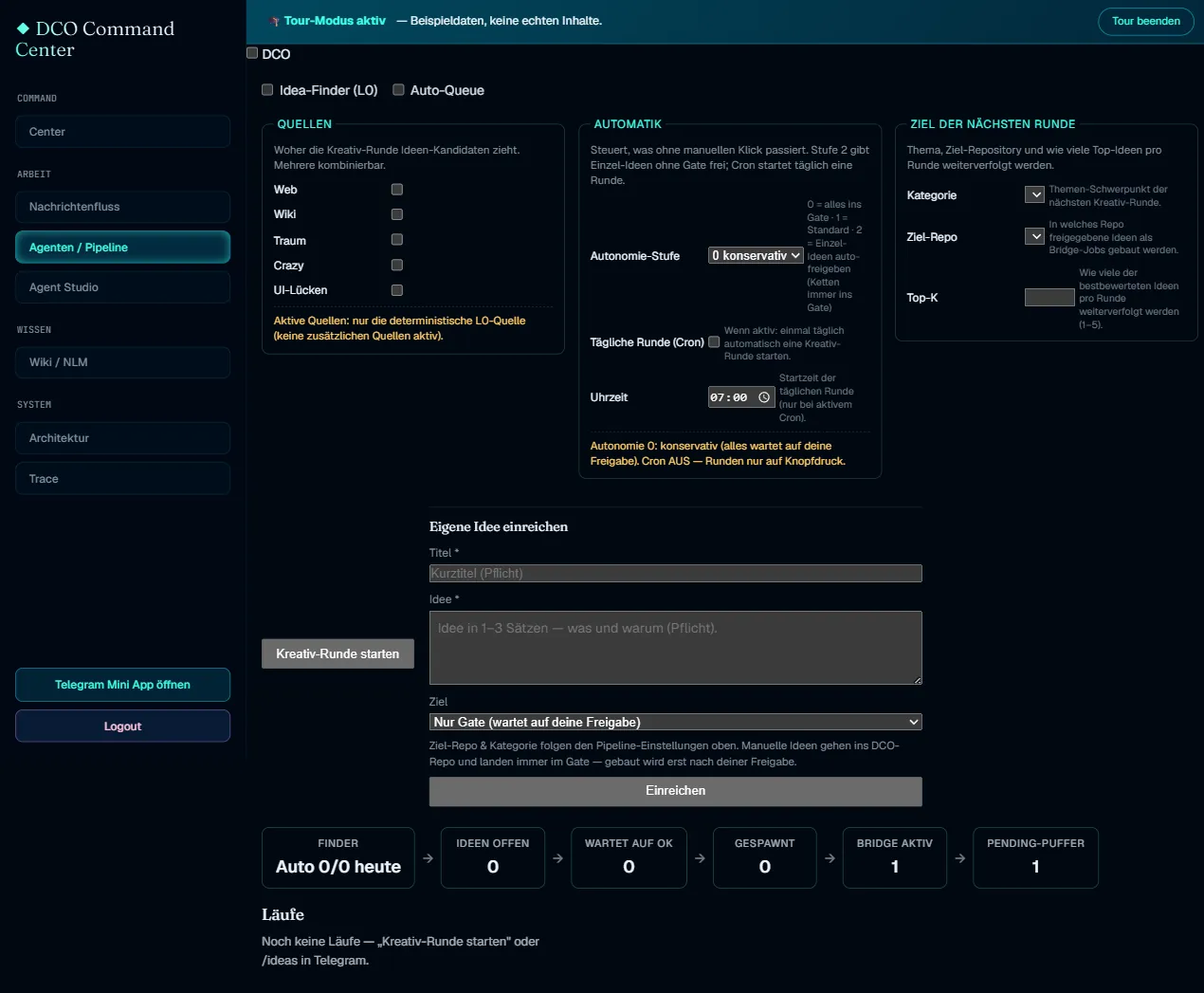Enable the Tägliche Runde (Cron) checkbox
Image resolution: width=1204 pixels, height=993 pixels.
pos(714,342)
